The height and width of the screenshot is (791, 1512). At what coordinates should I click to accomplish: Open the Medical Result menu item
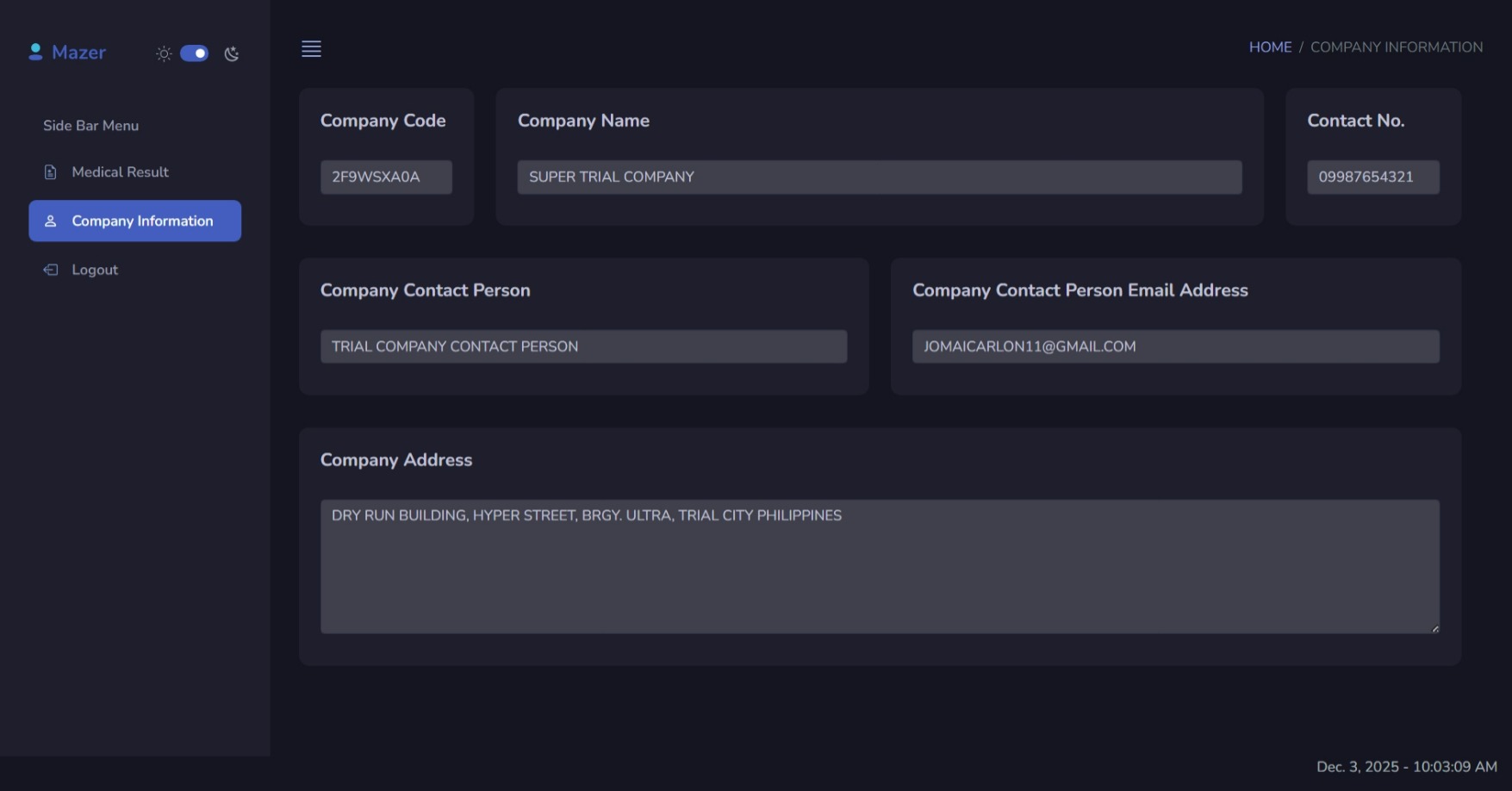click(120, 172)
